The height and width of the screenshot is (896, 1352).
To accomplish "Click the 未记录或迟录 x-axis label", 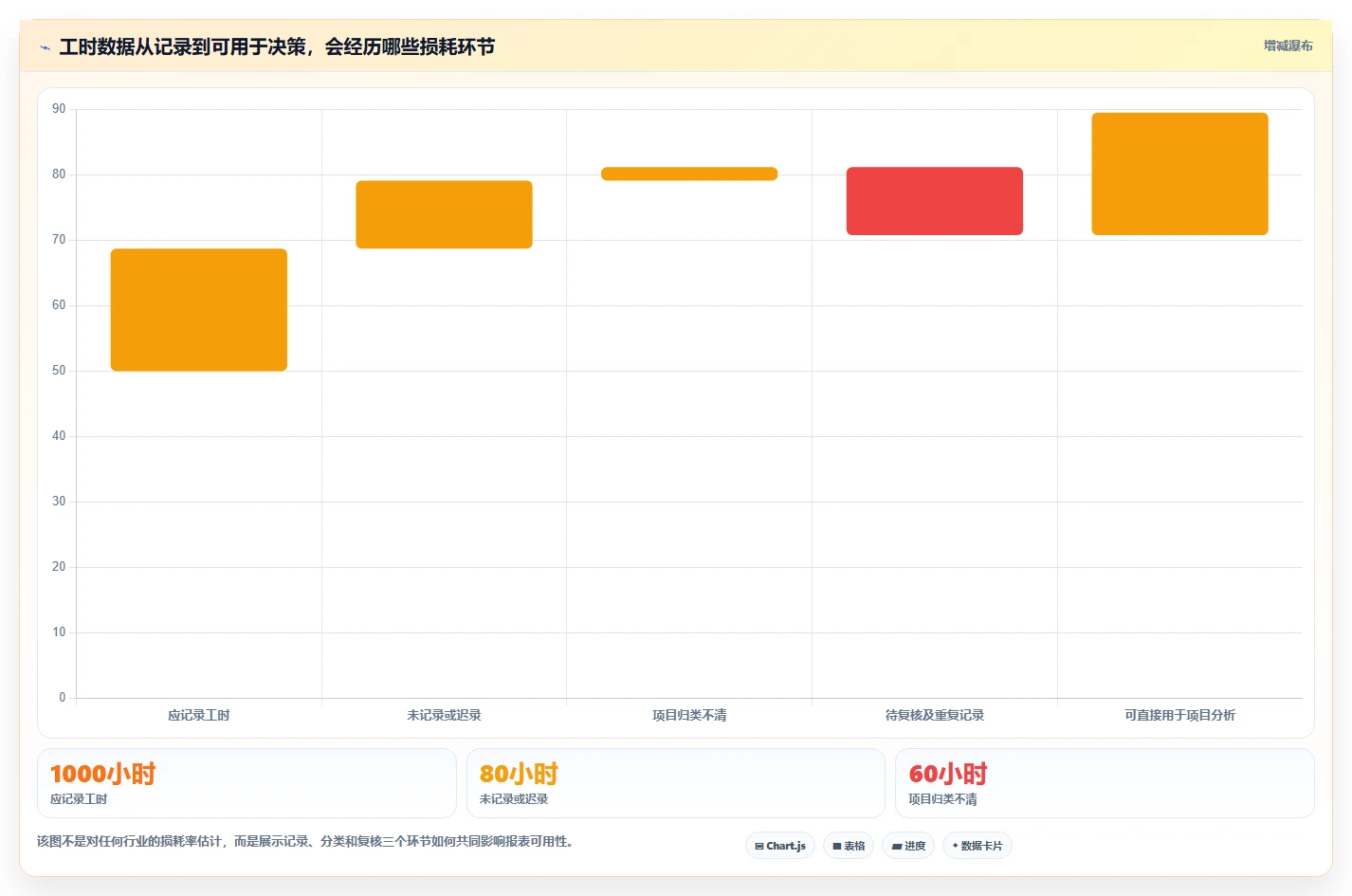I will (x=444, y=715).
